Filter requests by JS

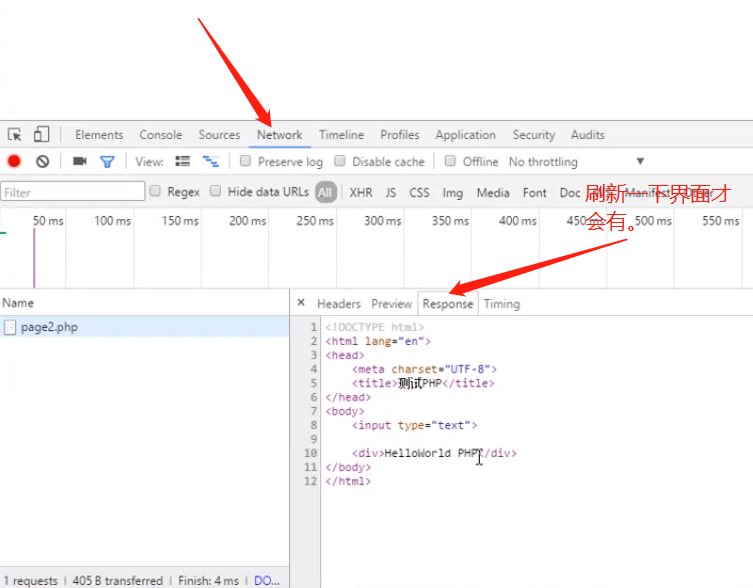pyautogui.click(x=391, y=193)
